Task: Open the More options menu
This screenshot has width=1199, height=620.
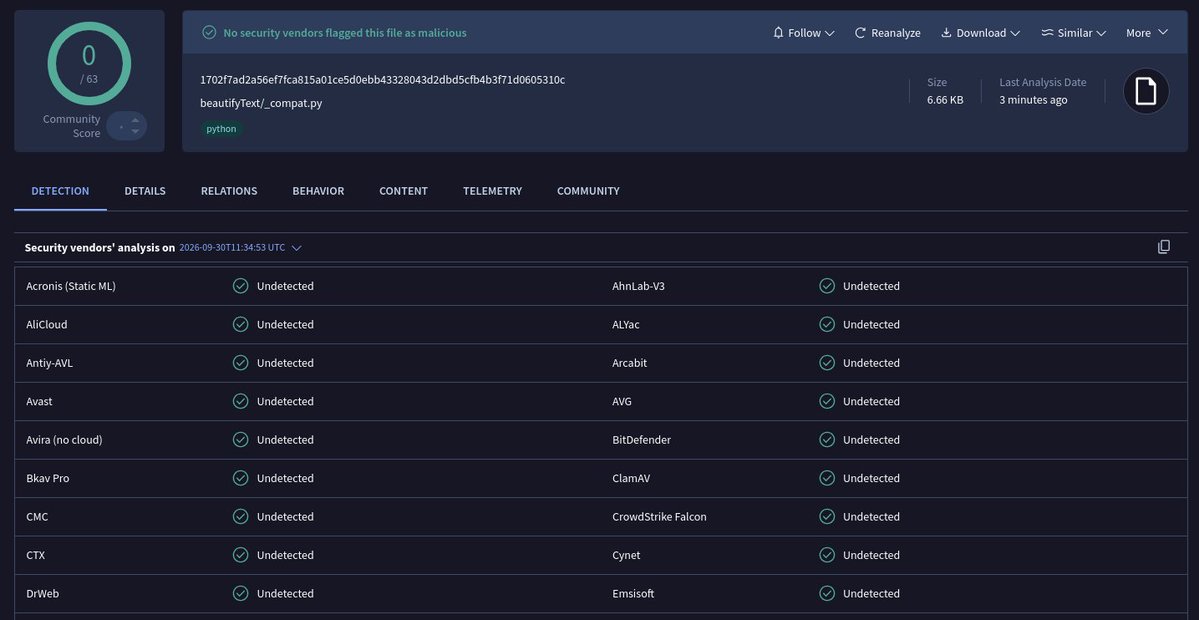Action: [x=1146, y=33]
